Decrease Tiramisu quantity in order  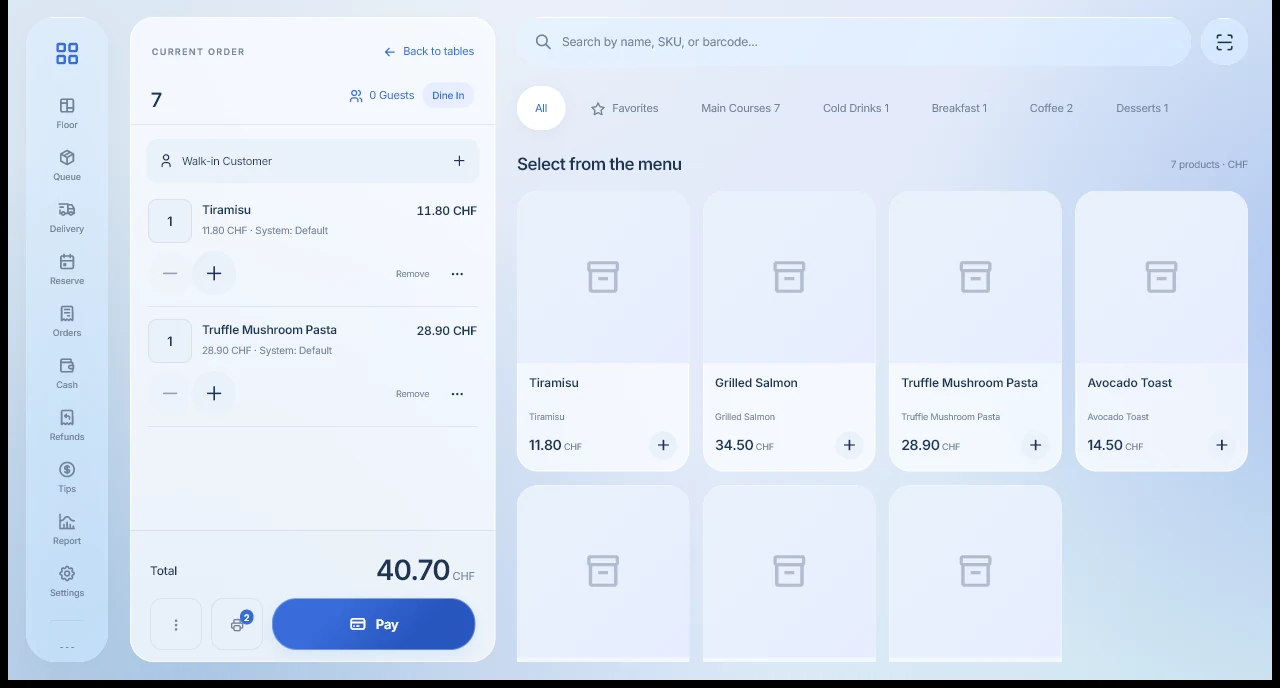(170, 274)
